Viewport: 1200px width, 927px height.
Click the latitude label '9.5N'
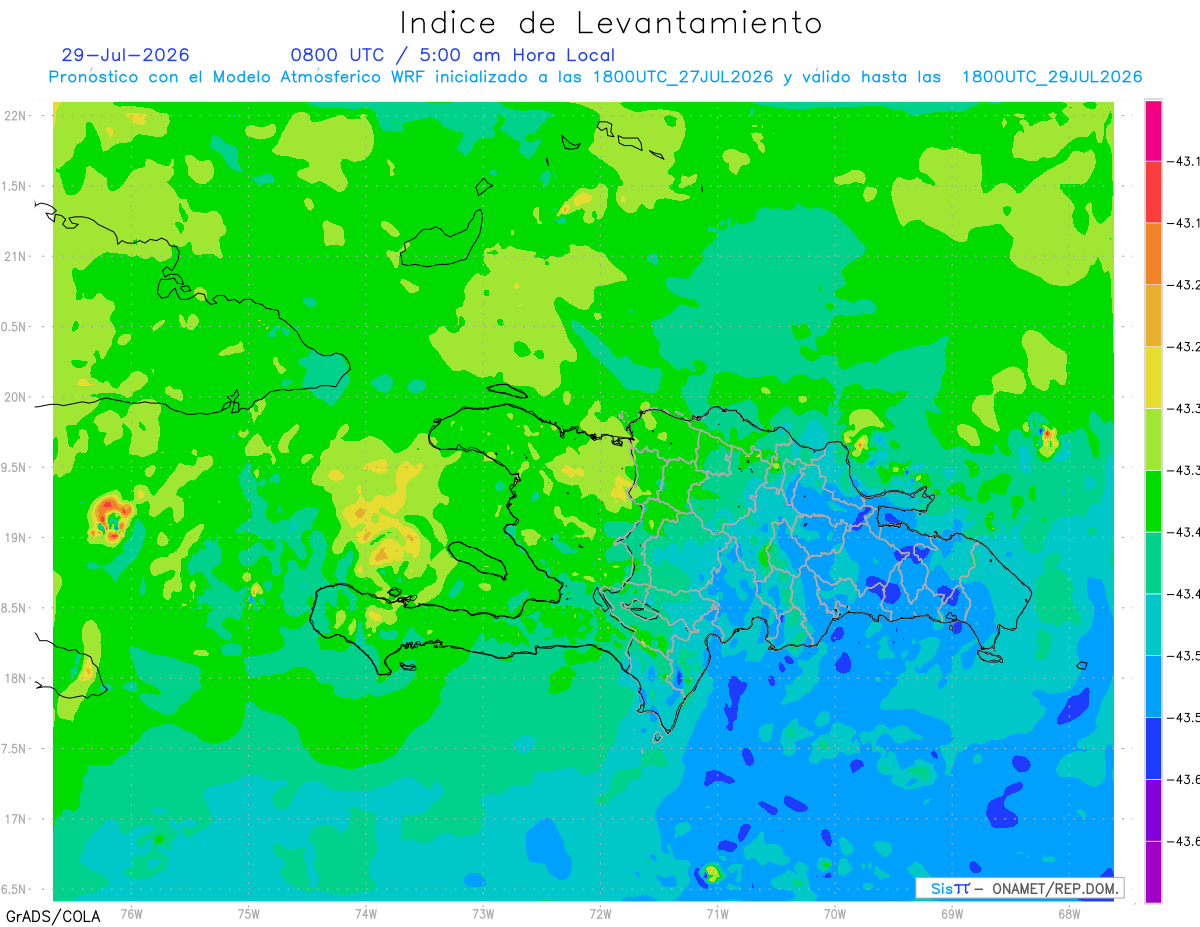(x=14, y=468)
